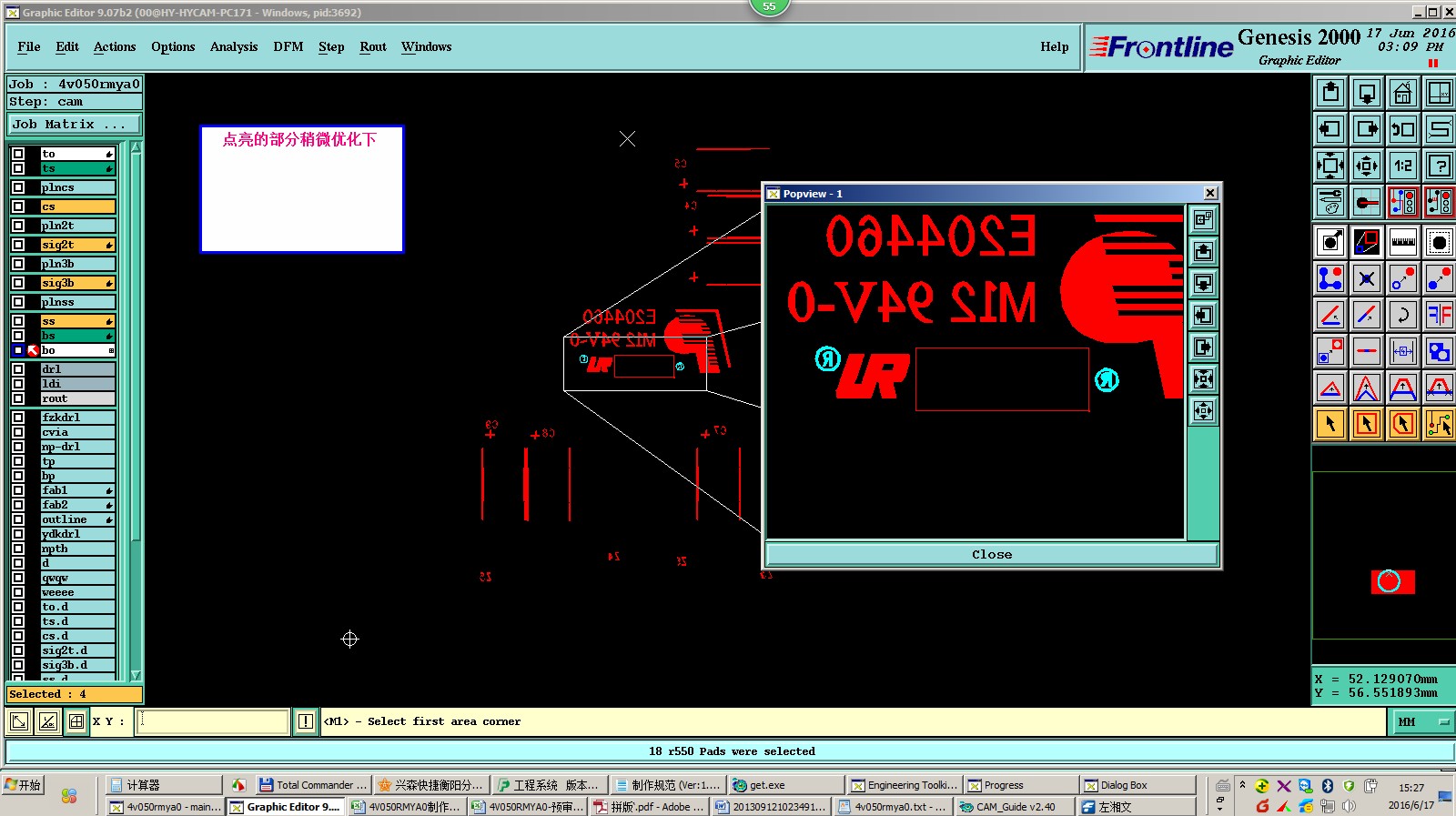
Task: Click the home view icon
Action: [1403, 93]
